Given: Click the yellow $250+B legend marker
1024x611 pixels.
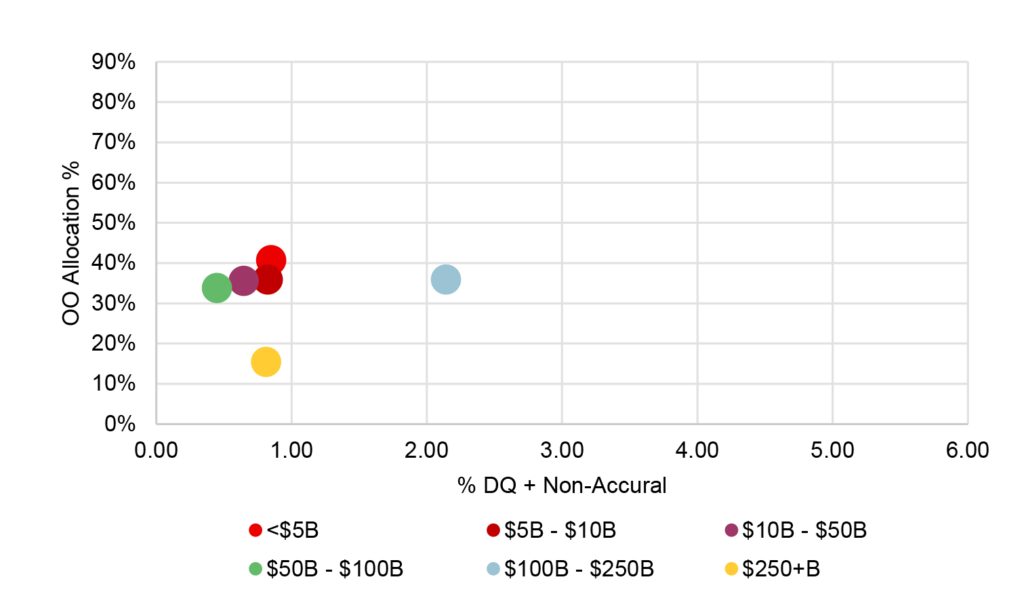Looking at the screenshot, I should [x=731, y=569].
